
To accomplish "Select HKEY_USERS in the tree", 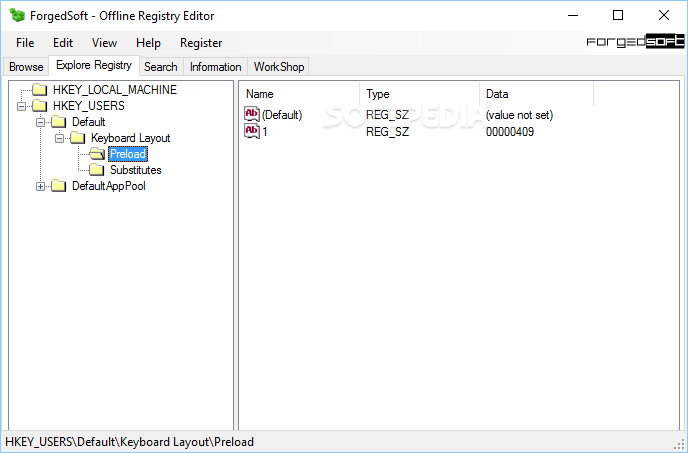I will pos(89,106).
